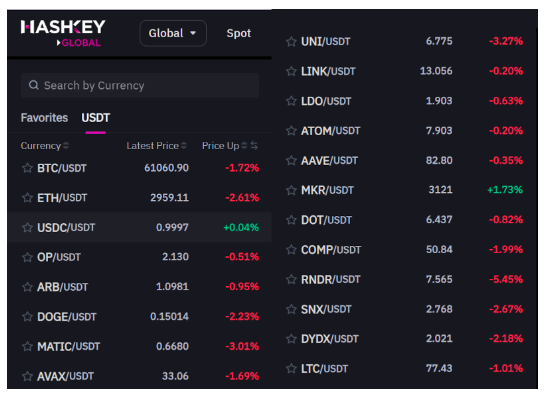Screen dimensions: 544x394
Task: Click the Search by Currency field
Action: click(140, 85)
